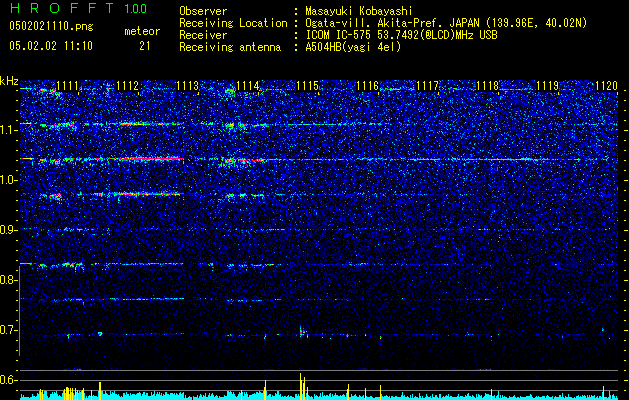The width and height of the screenshot is (629, 400).
Task: Click the HROFFT title text
Action: click(x=62, y=8)
